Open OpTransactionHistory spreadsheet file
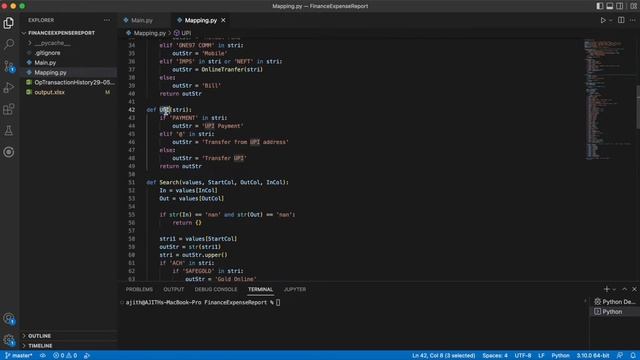This screenshot has height=360, width=640. click(74, 82)
